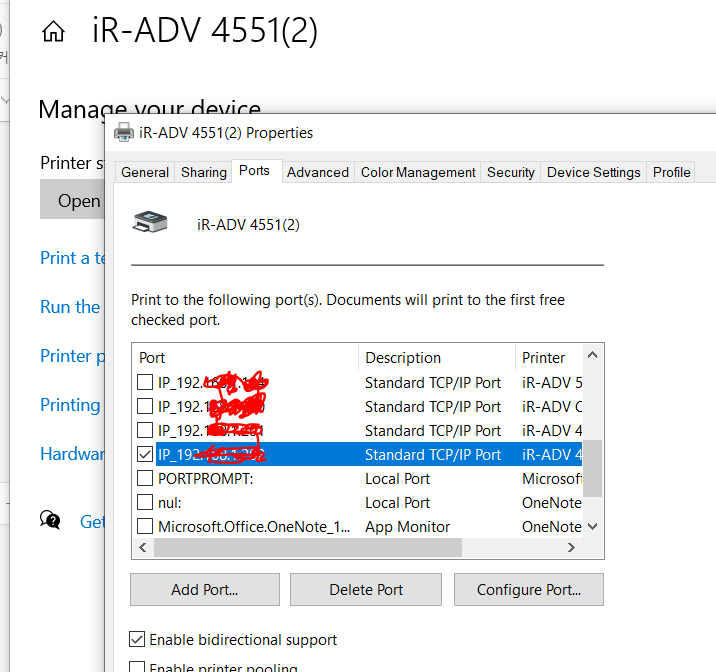Check the third IP_192 port checkbox

click(145, 430)
